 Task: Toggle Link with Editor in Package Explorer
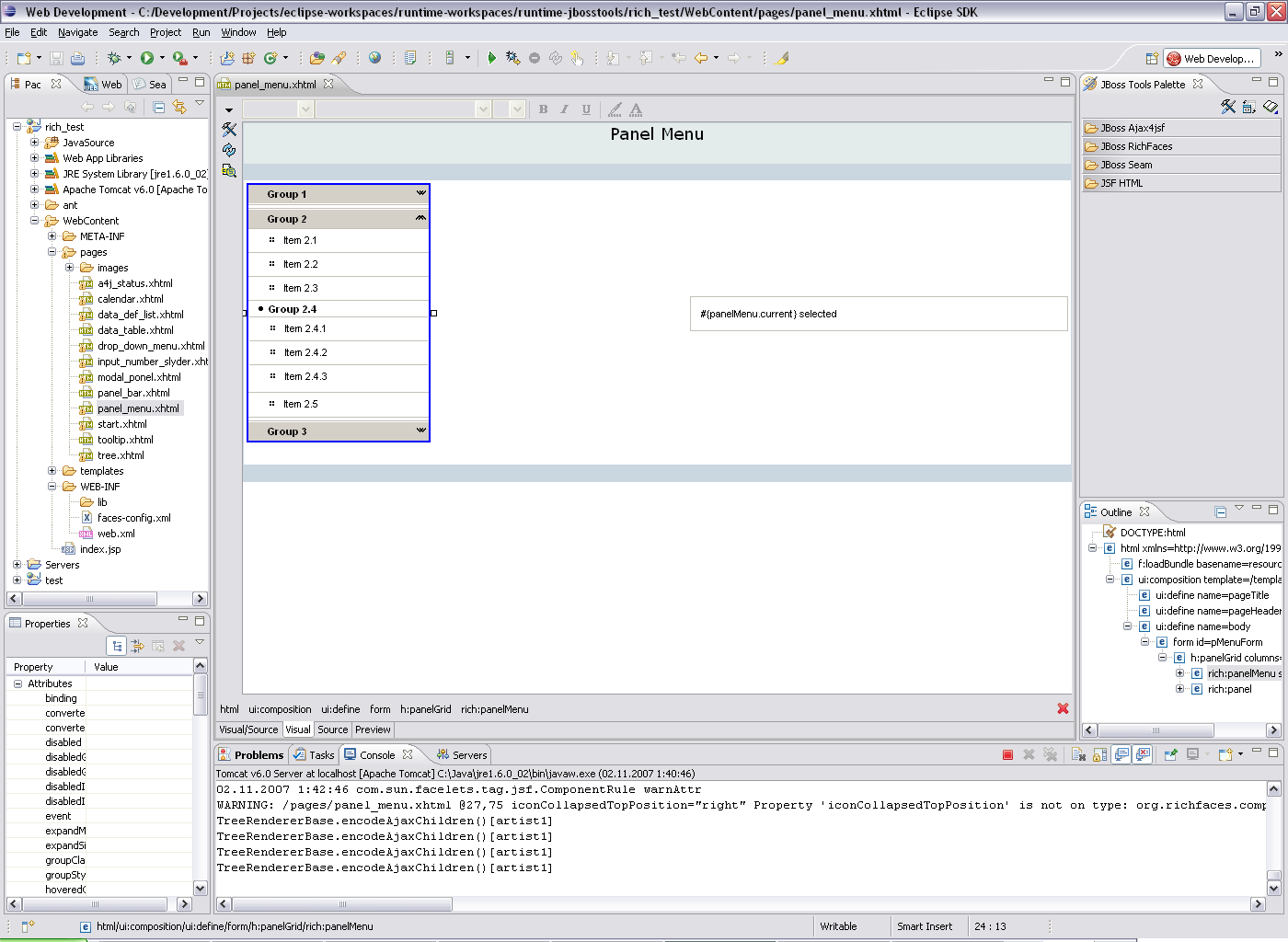[179, 107]
